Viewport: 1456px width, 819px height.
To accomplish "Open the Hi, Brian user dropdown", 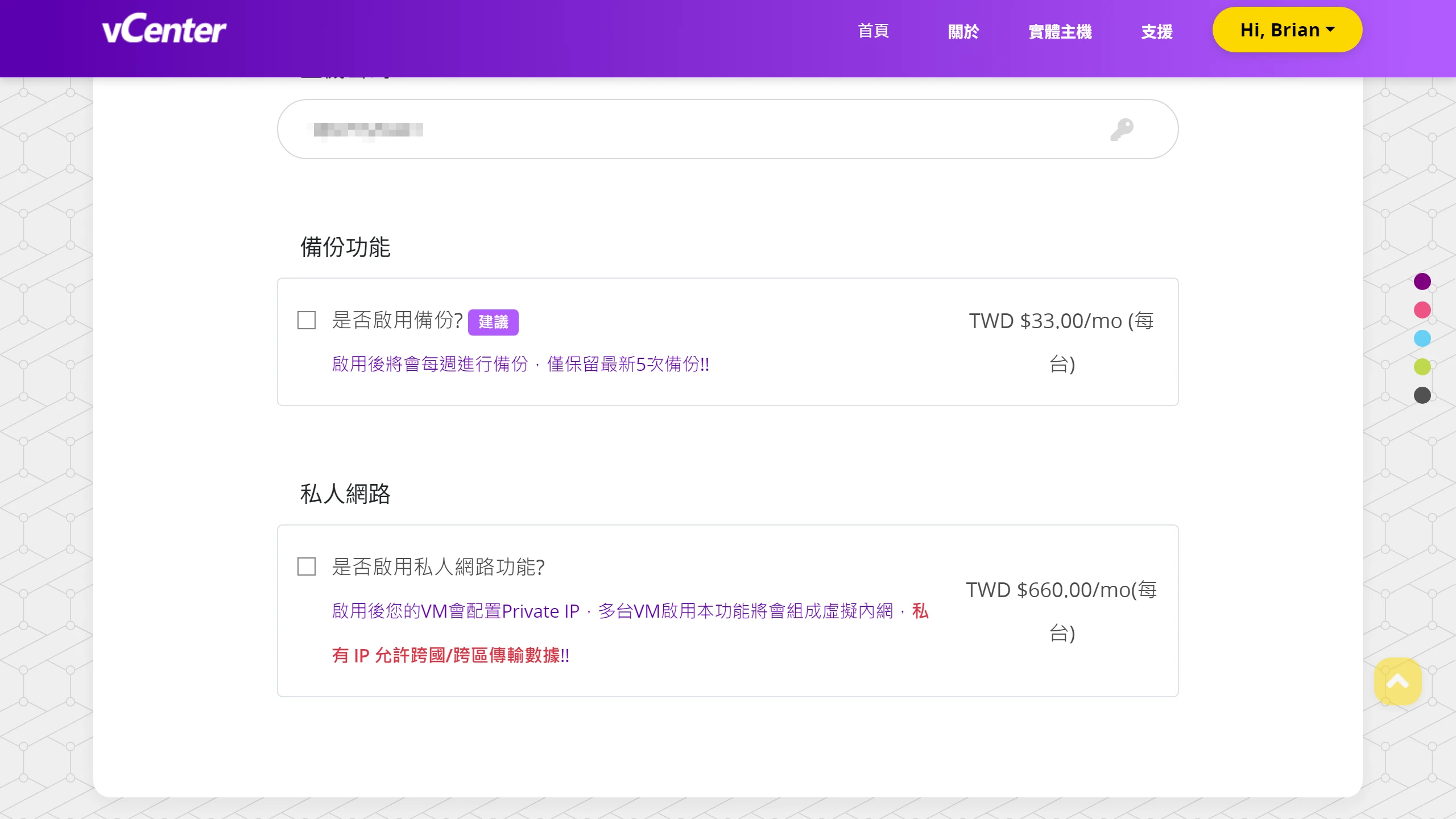I will click(x=1280, y=30).
